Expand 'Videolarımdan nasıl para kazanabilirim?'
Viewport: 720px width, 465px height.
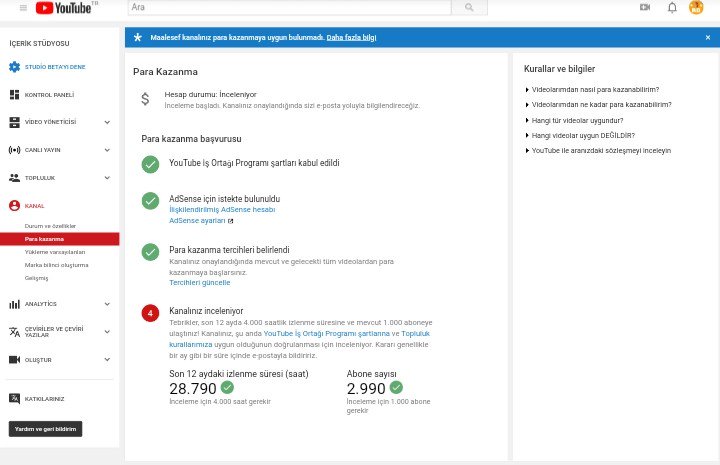tap(592, 90)
